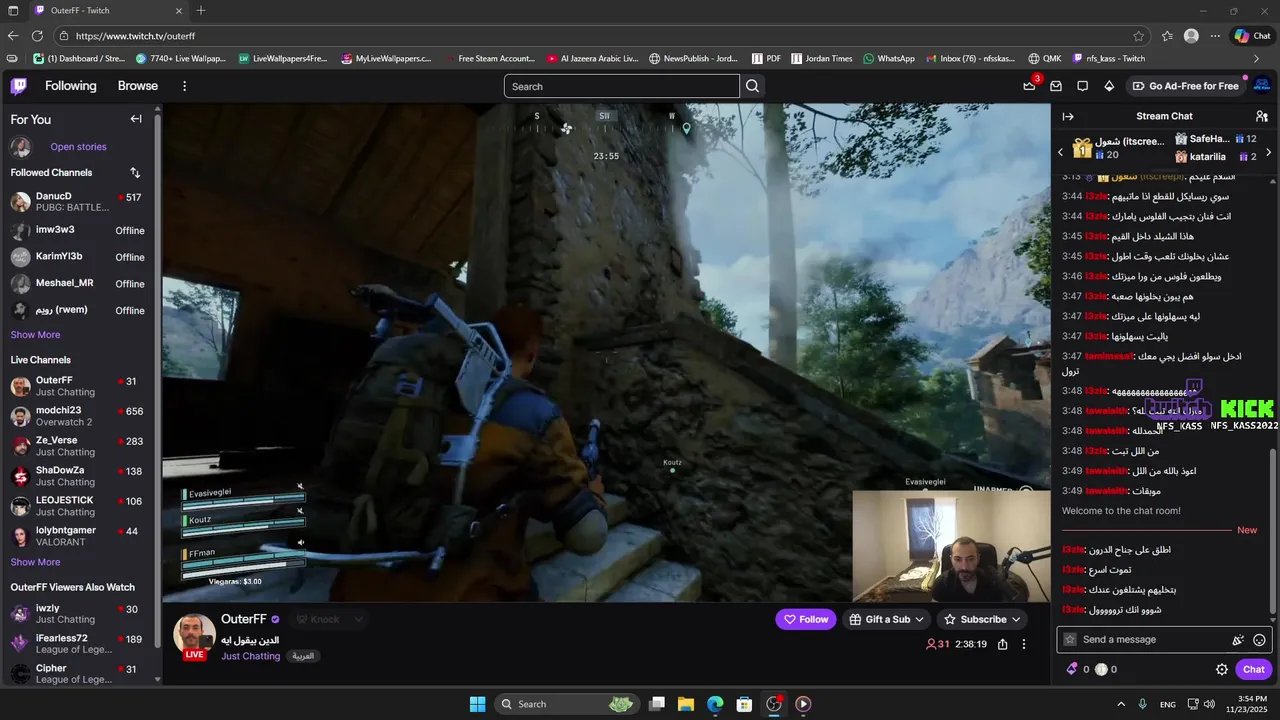Open the Arabic language stream tag

(303, 656)
